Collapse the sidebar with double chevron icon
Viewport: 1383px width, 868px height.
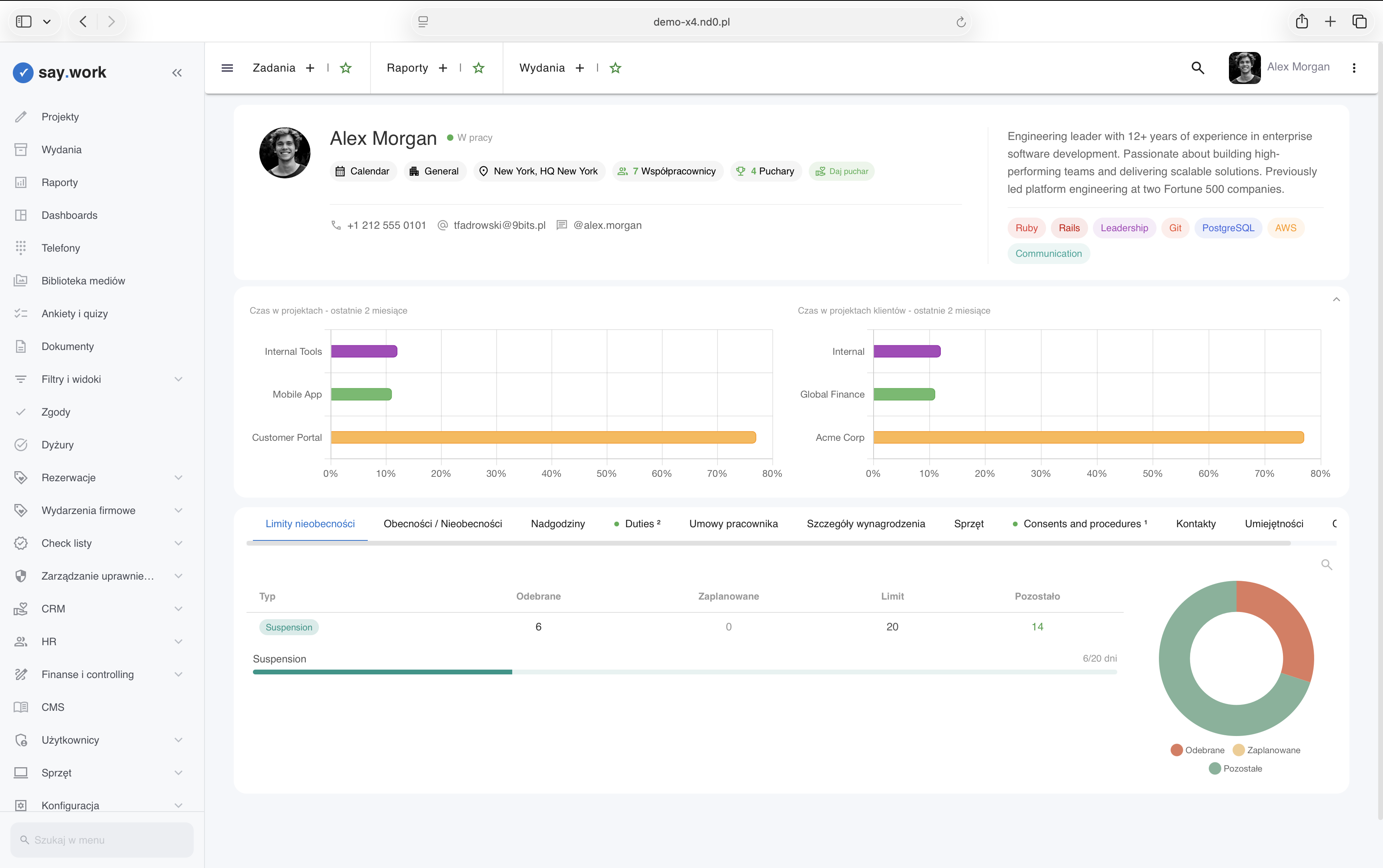tap(177, 73)
